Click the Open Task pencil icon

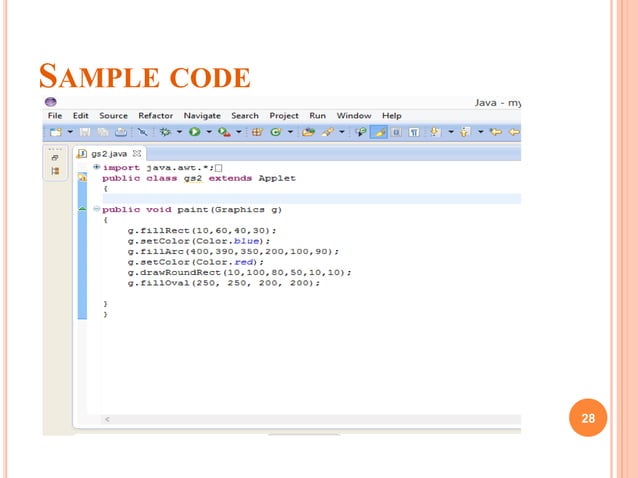pos(328,132)
